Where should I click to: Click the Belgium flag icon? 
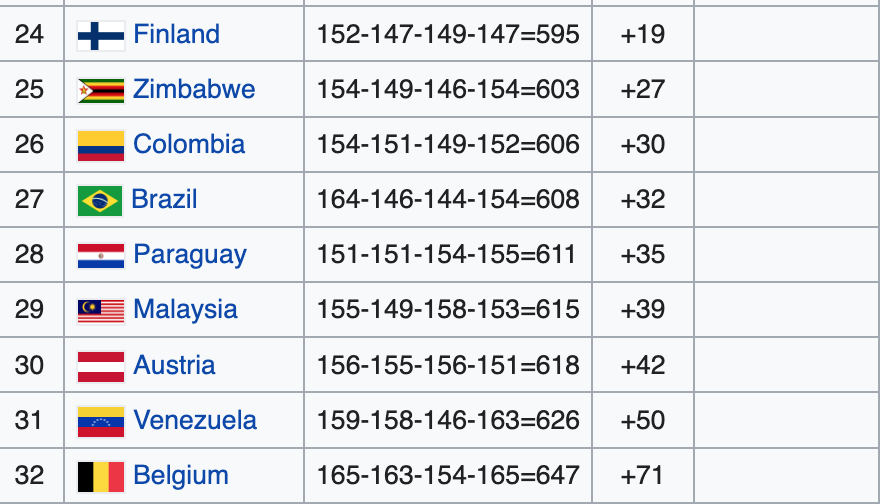click(100, 476)
